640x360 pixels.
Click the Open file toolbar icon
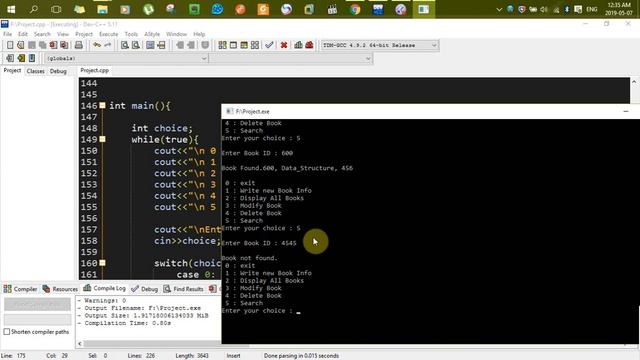pos(20,45)
